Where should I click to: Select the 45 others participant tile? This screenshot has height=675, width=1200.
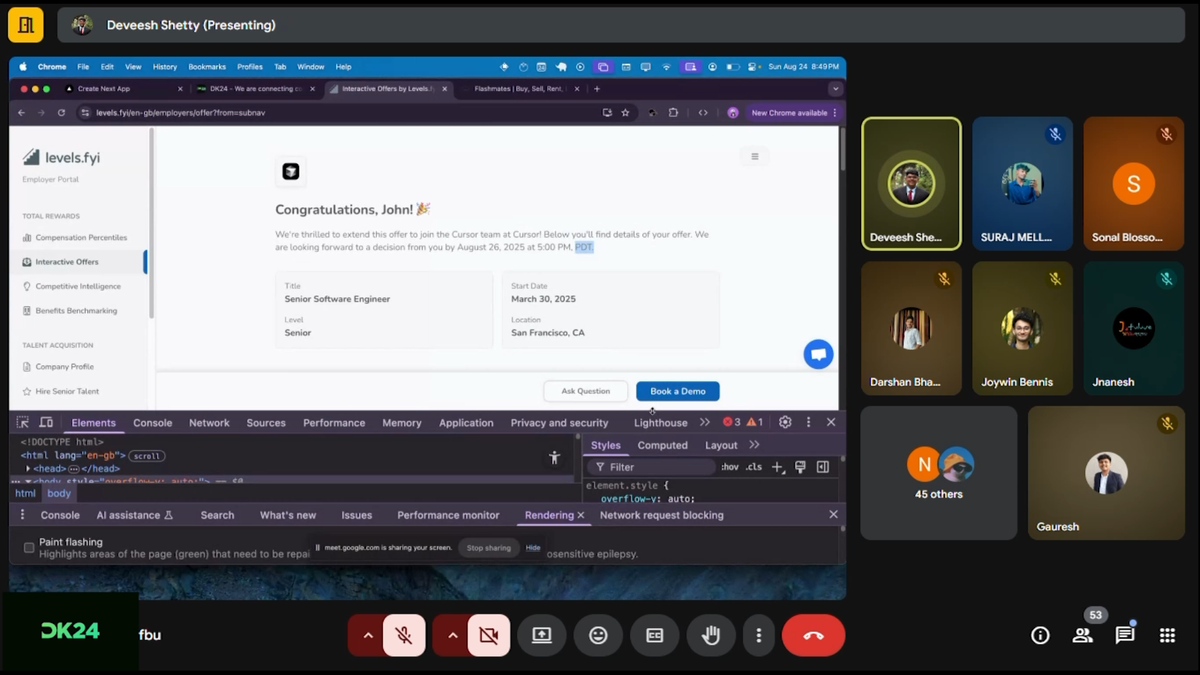(x=939, y=473)
